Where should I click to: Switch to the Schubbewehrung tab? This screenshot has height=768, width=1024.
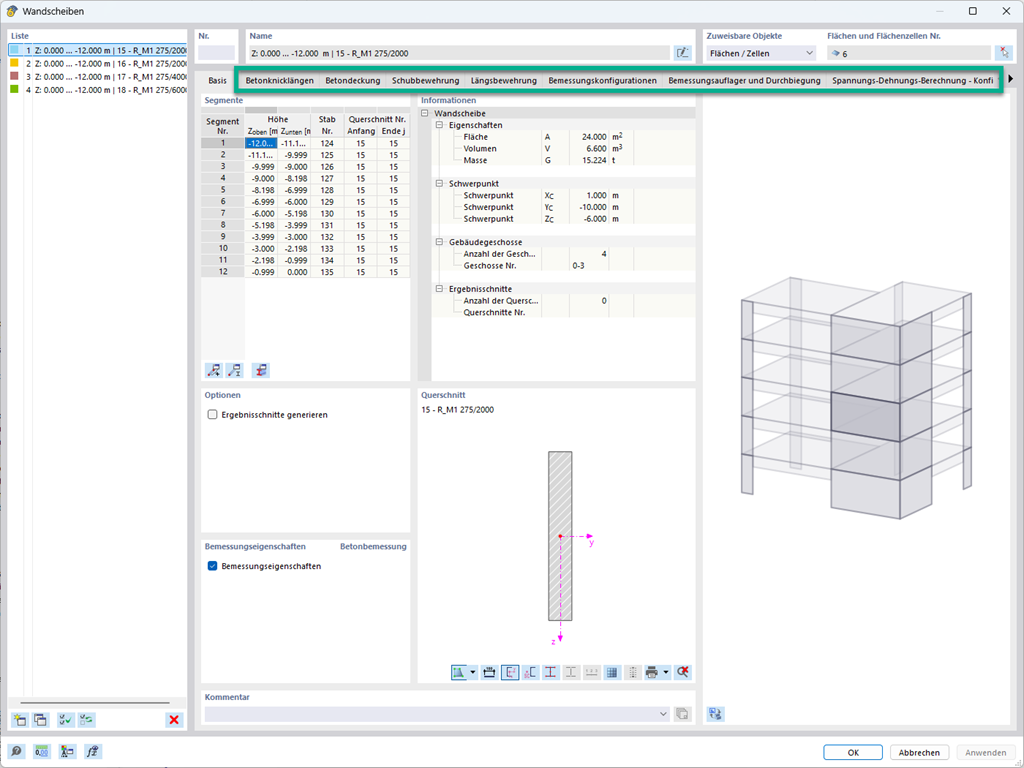425,80
